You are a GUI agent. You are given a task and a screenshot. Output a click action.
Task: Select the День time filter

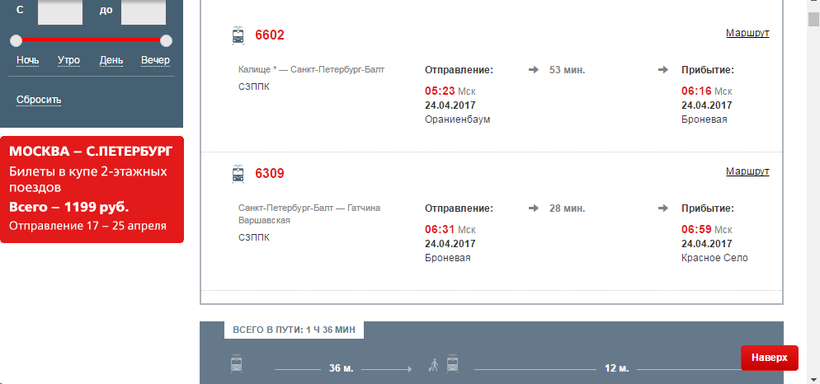coord(111,60)
